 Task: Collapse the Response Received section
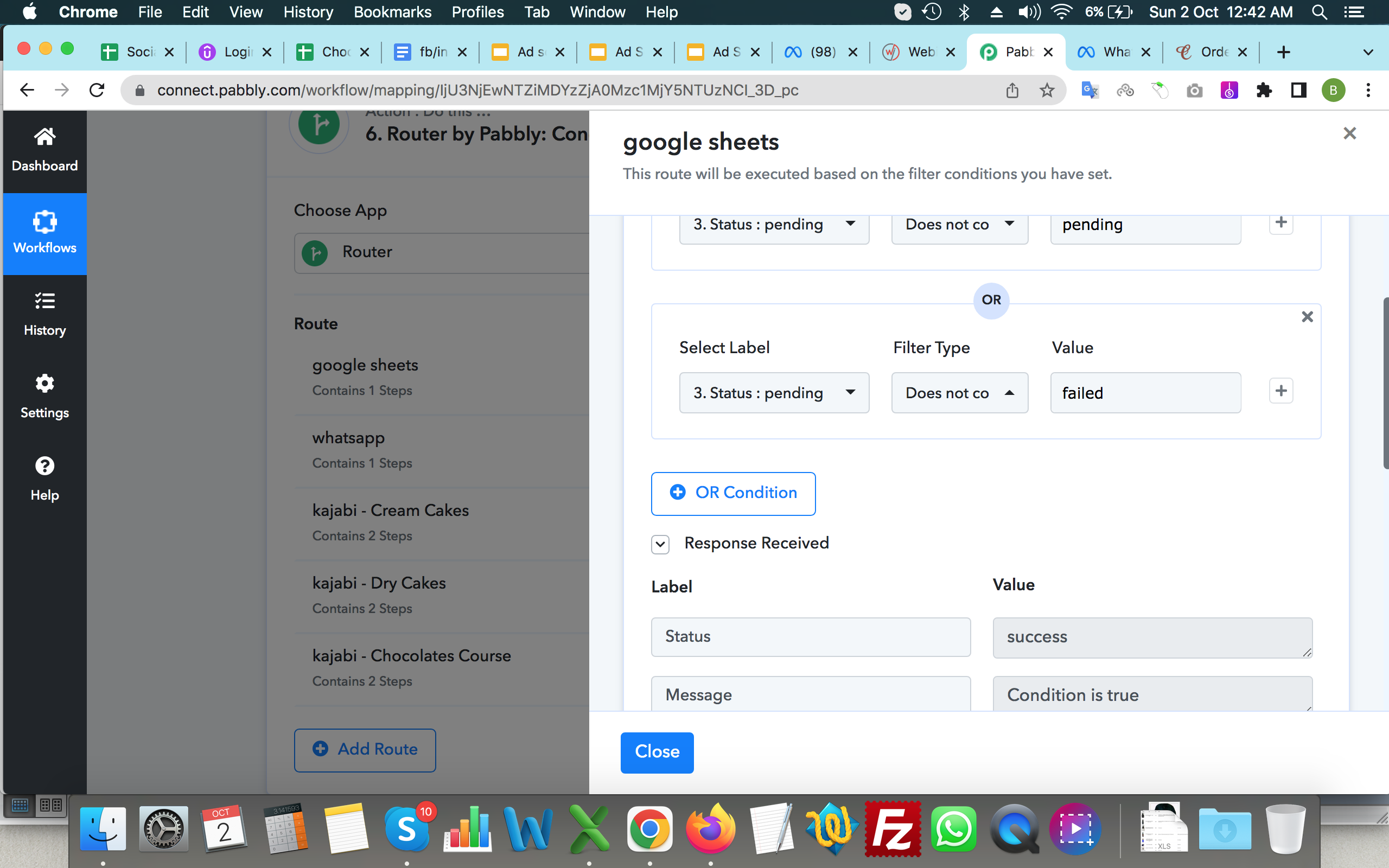click(x=660, y=544)
